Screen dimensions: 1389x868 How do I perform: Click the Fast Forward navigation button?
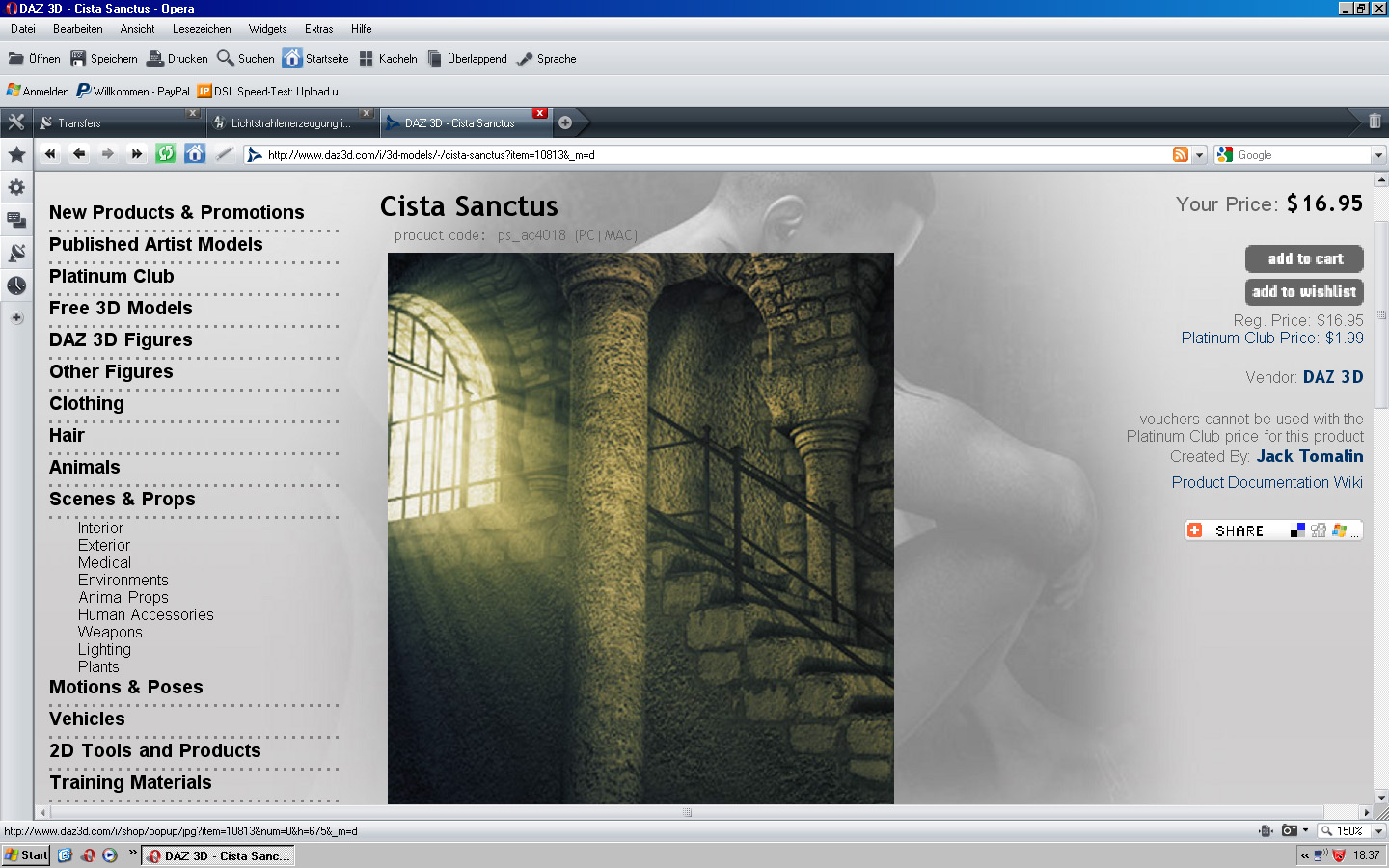(137, 154)
